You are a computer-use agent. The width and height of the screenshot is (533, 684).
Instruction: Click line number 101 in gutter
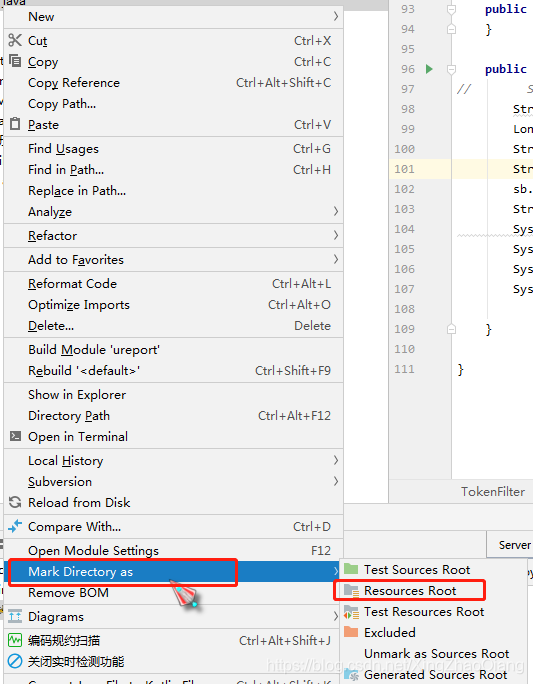point(404,169)
